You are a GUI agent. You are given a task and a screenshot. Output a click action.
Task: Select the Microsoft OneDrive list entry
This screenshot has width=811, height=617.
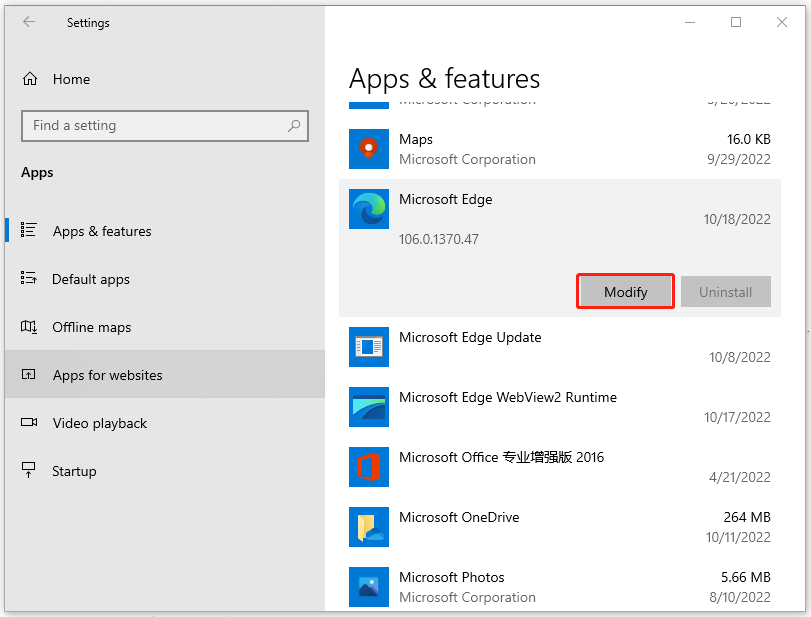[560, 527]
